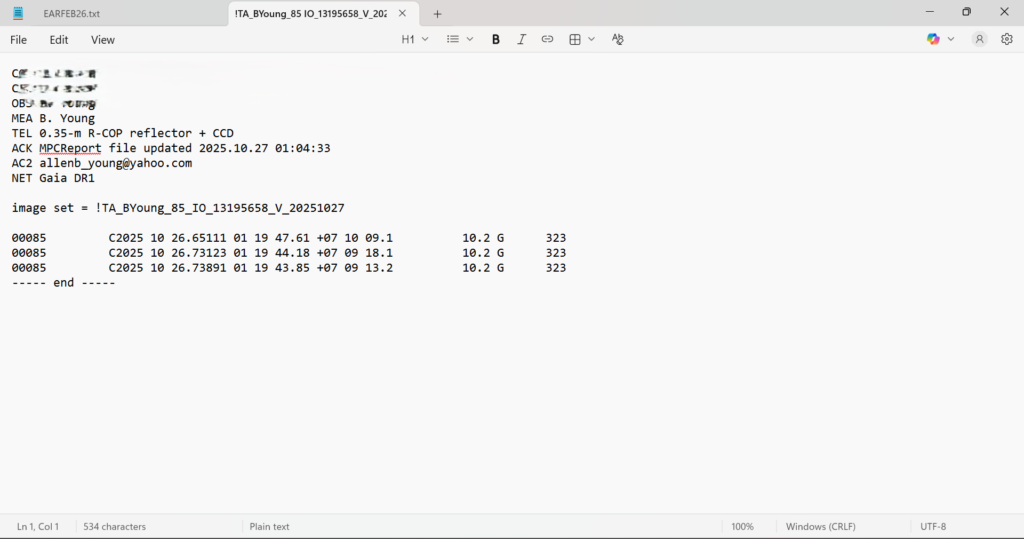This screenshot has width=1024, height=539.
Task: Open the View menu
Action: (x=103, y=40)
